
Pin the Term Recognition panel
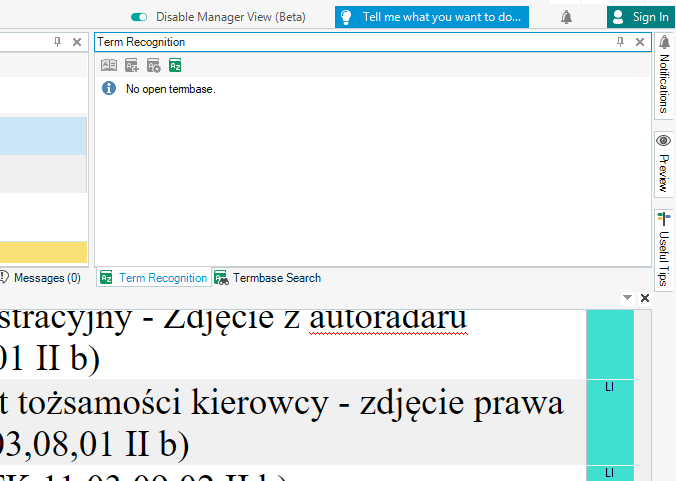point(620,42)
